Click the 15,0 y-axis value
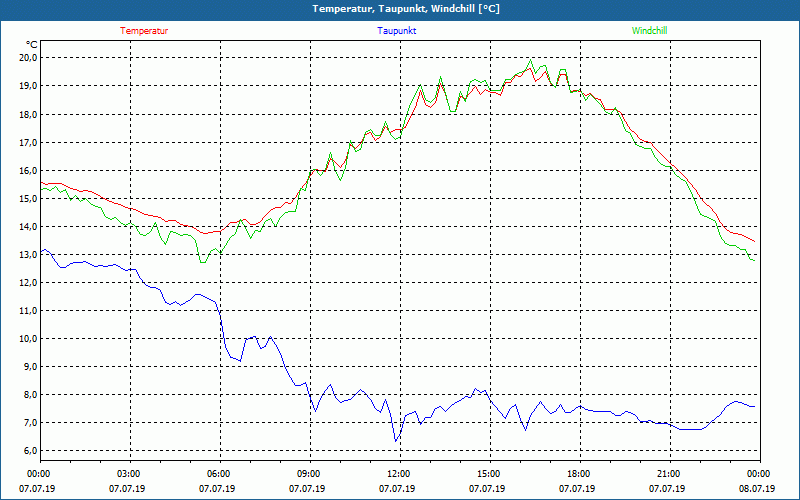Screen dimensions: 800x500 (x=28, y=198)
